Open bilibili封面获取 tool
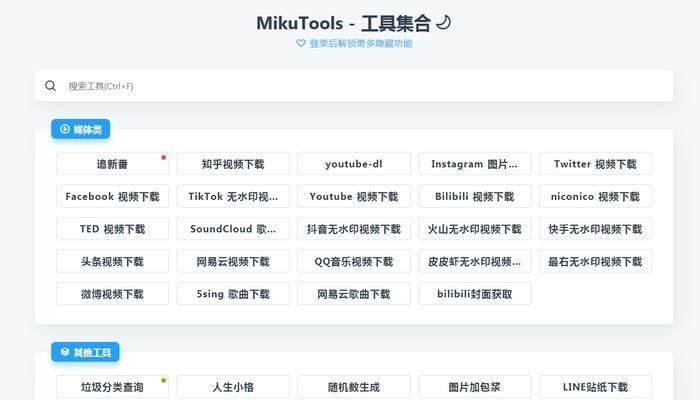This screenshot has height=400, width=700. click(x=475, y=294)
